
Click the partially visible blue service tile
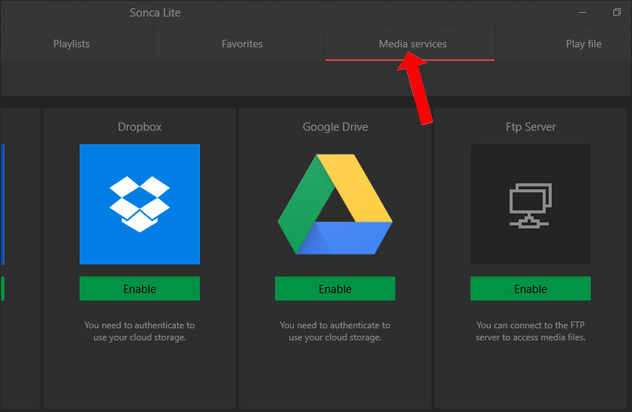(2, 204)
